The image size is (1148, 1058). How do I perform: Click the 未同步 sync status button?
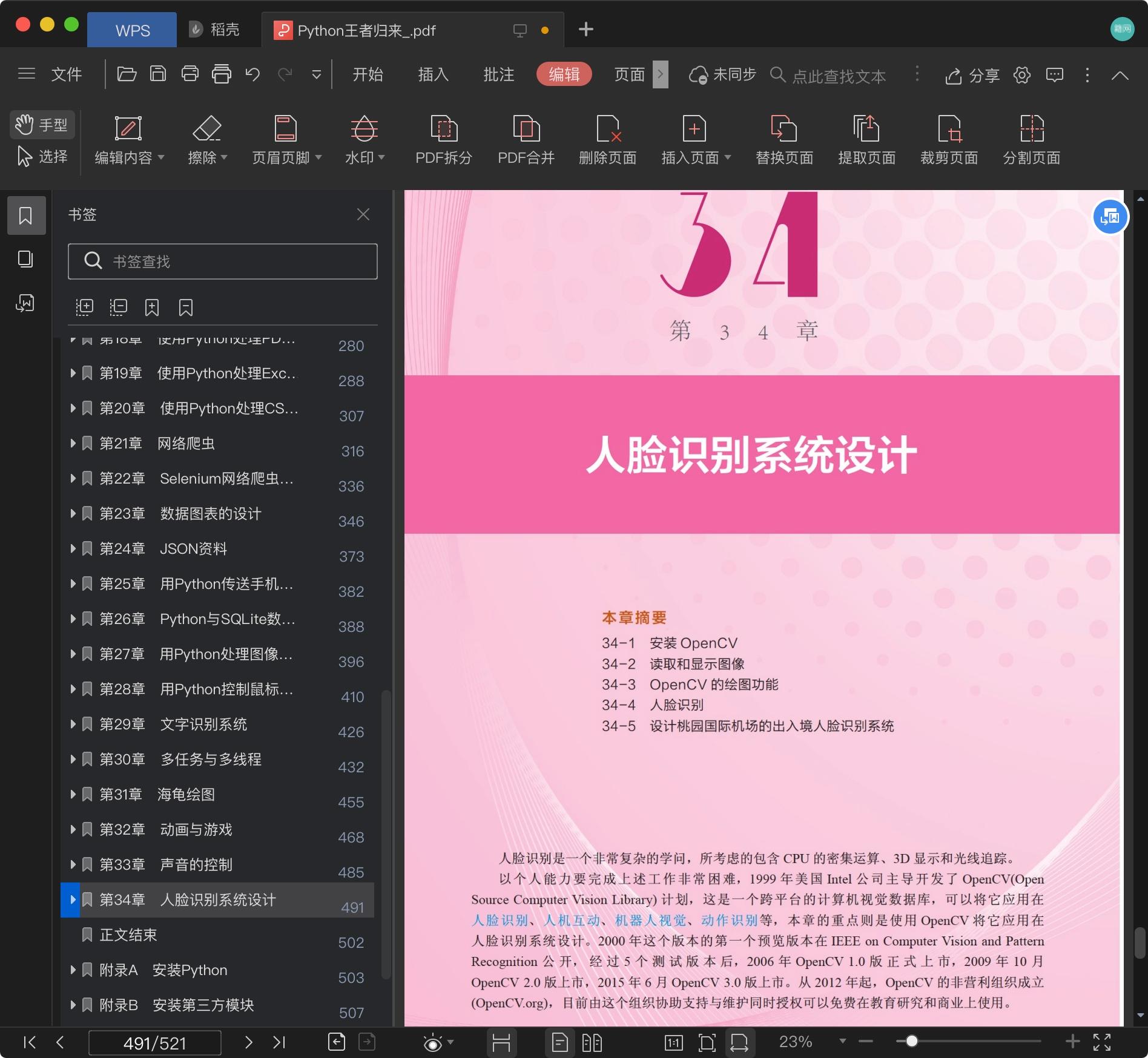click(722, 74)
